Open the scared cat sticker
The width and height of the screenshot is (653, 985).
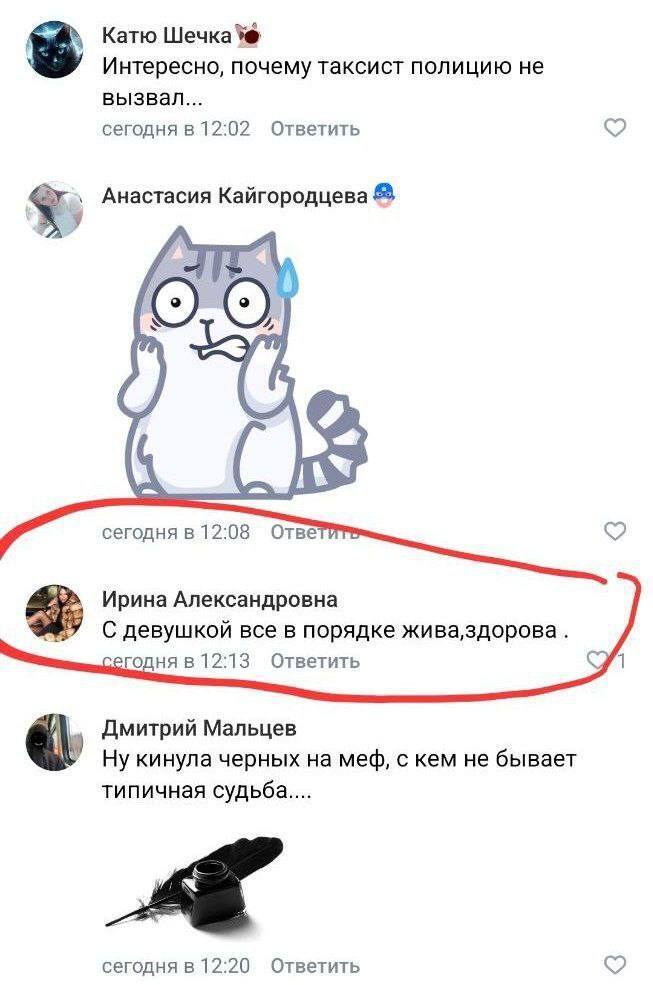pyautogui.click(x=242, y=363)
